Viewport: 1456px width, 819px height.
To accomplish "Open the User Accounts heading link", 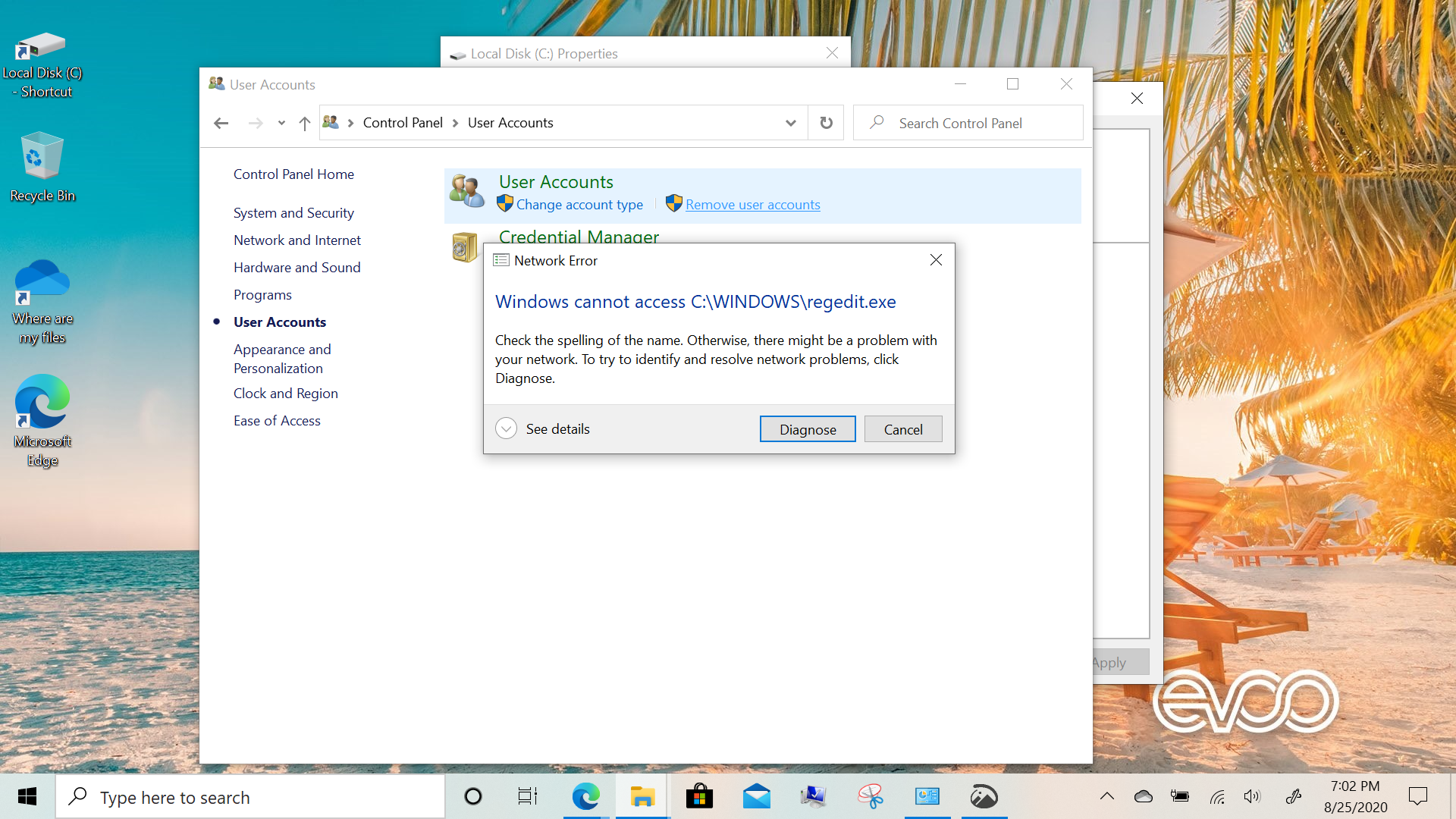I will pos(556,182).
